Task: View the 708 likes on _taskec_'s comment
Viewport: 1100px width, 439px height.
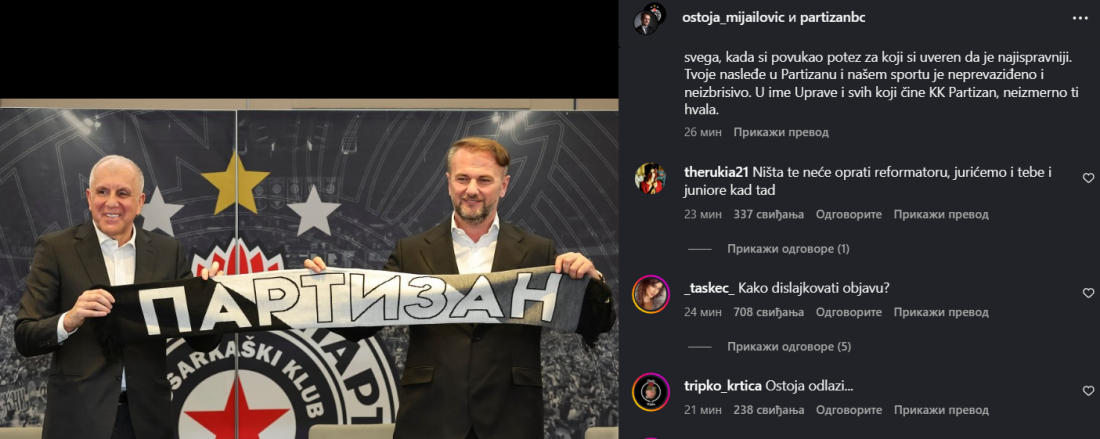Action: 768,312
